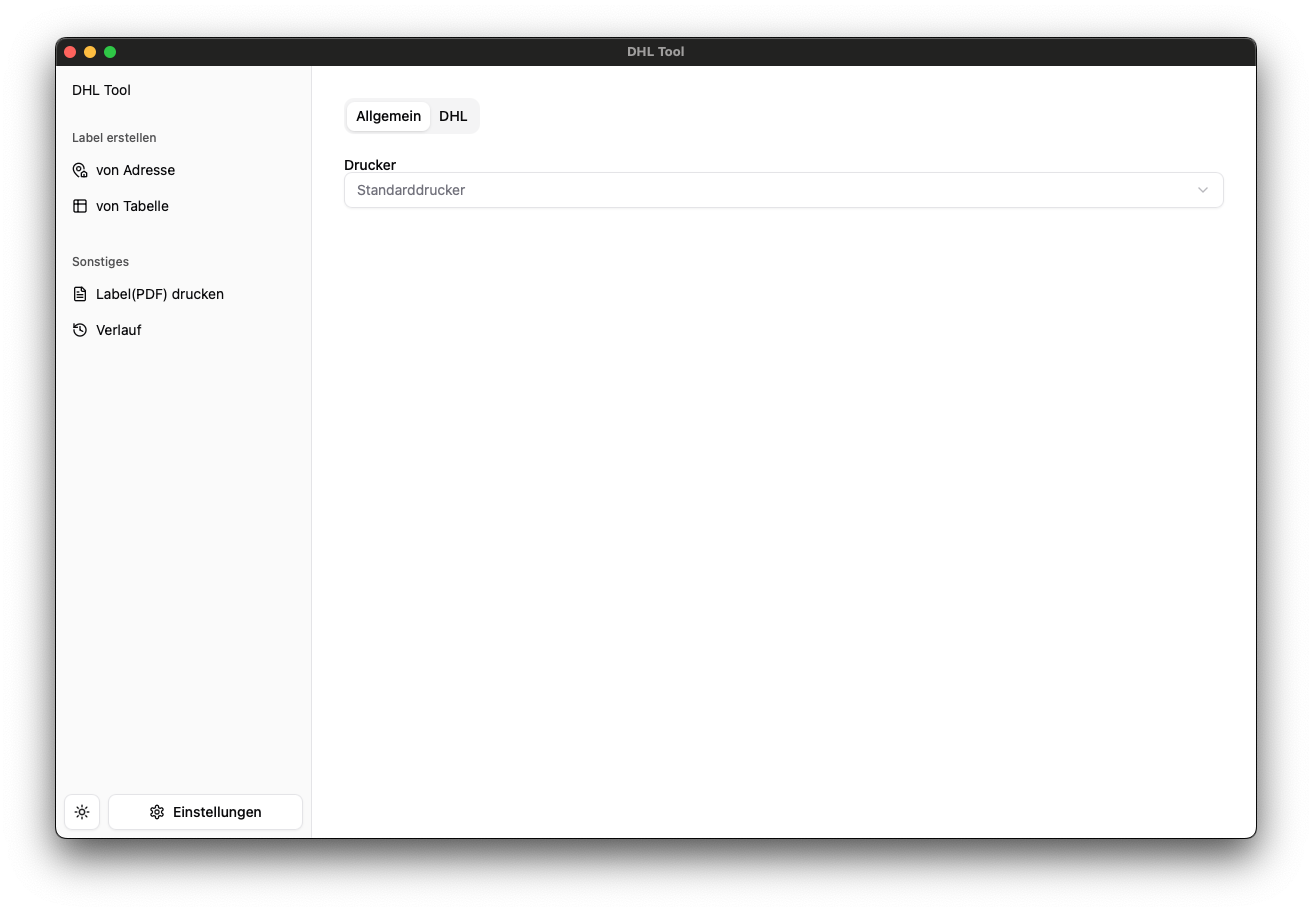Toggle light/dark theme with the sun button
1312x912 pixels.
point(82,812)
